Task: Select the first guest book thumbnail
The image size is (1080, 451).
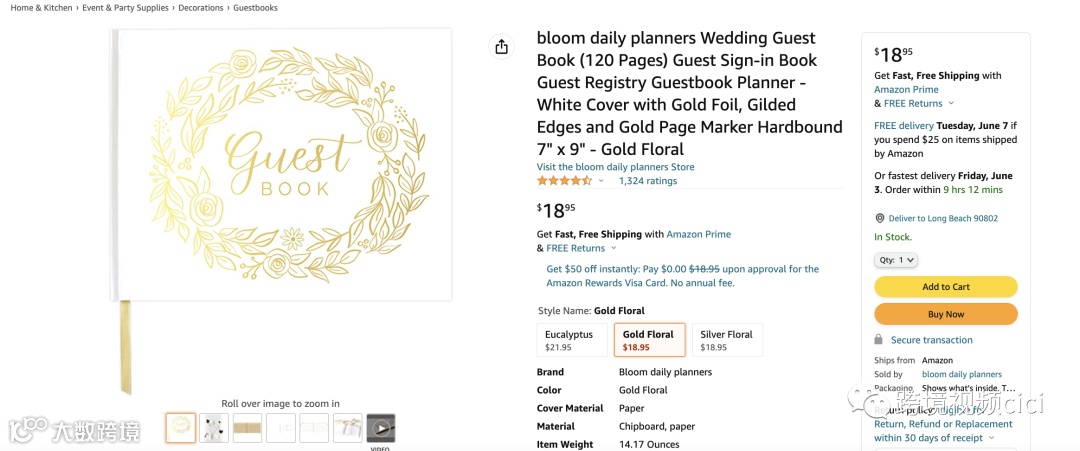Action: pyautogui.click(x=181, y=428)
